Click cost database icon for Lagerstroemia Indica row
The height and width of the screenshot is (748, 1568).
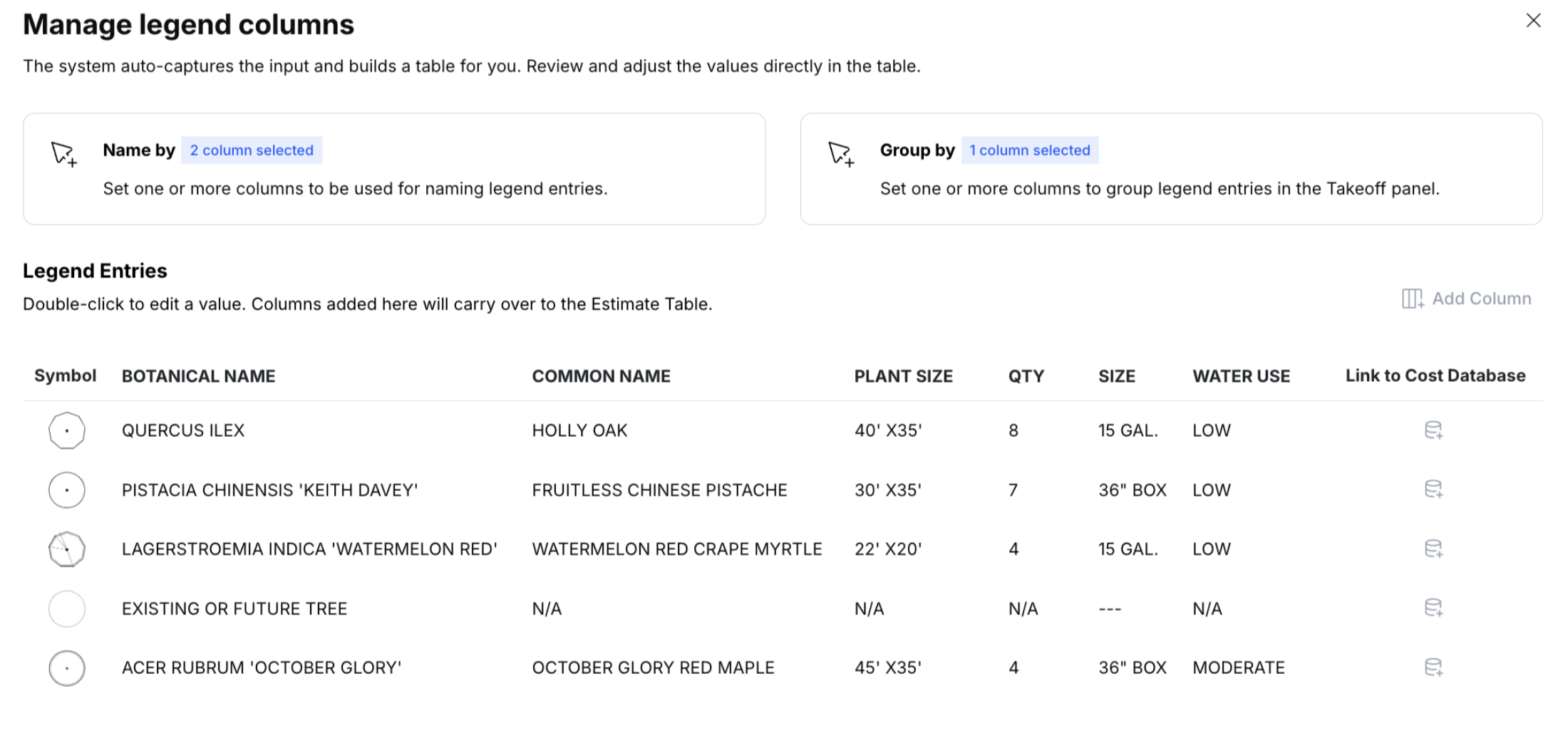coord(1433,549)
